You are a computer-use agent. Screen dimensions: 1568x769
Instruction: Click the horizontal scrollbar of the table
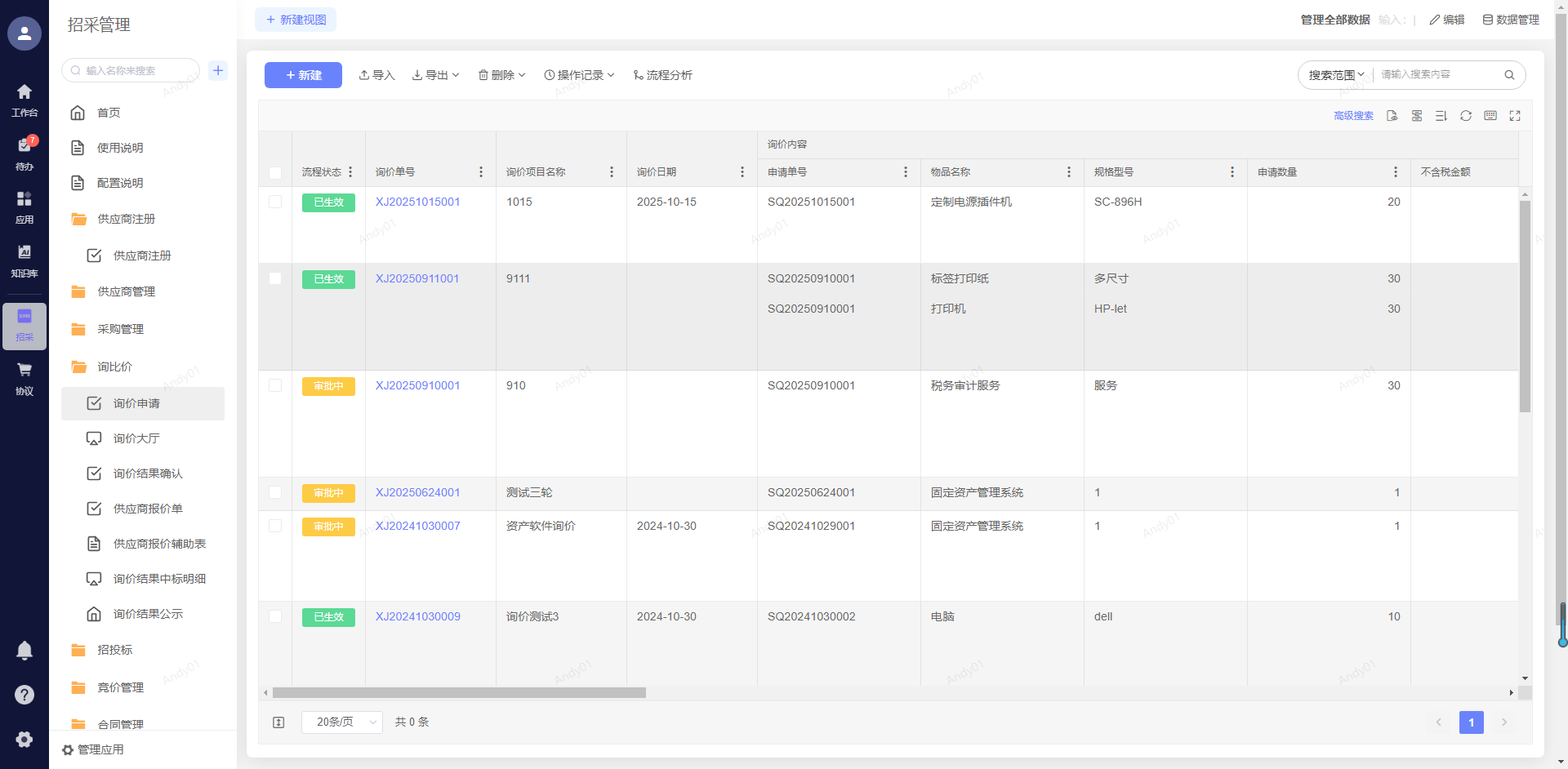[459, 693]
